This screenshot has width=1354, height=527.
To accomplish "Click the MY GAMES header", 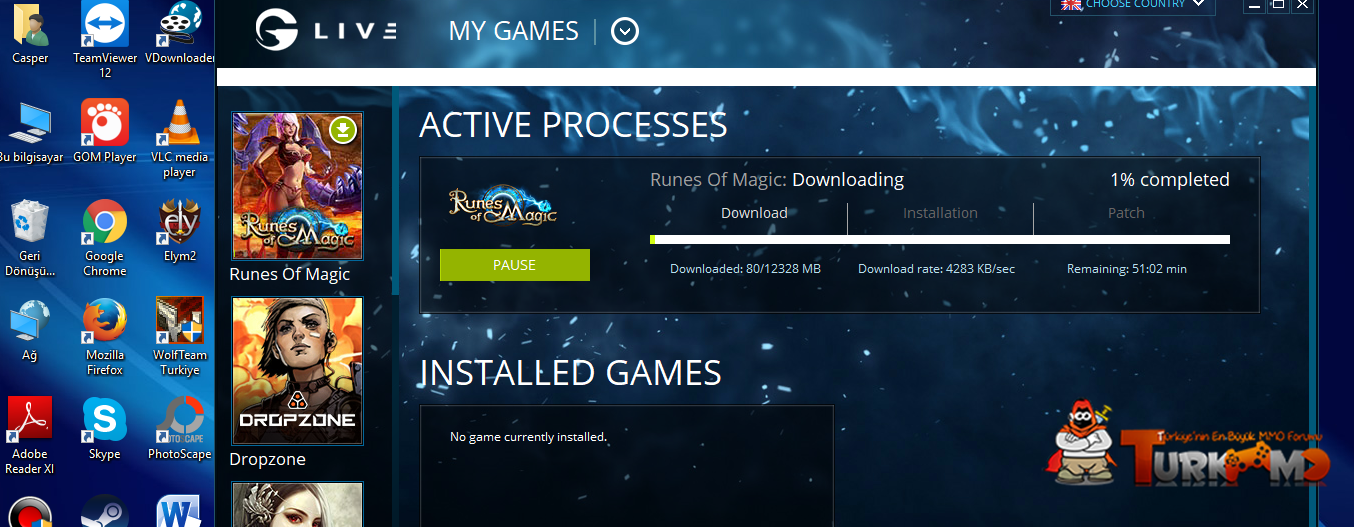I will click(x=514, y=31).
